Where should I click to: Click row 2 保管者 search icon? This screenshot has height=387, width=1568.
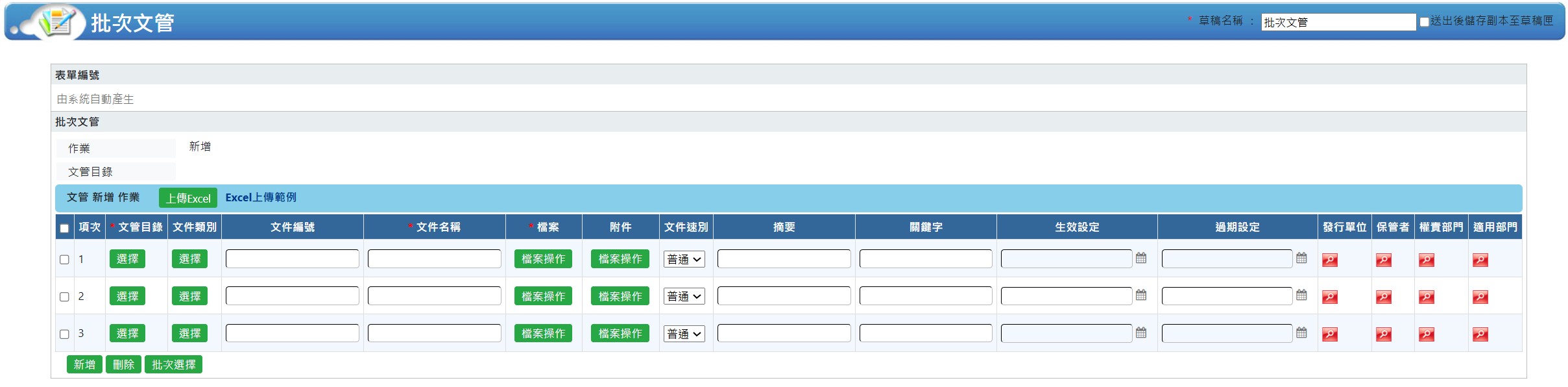tap(1384, 297)
